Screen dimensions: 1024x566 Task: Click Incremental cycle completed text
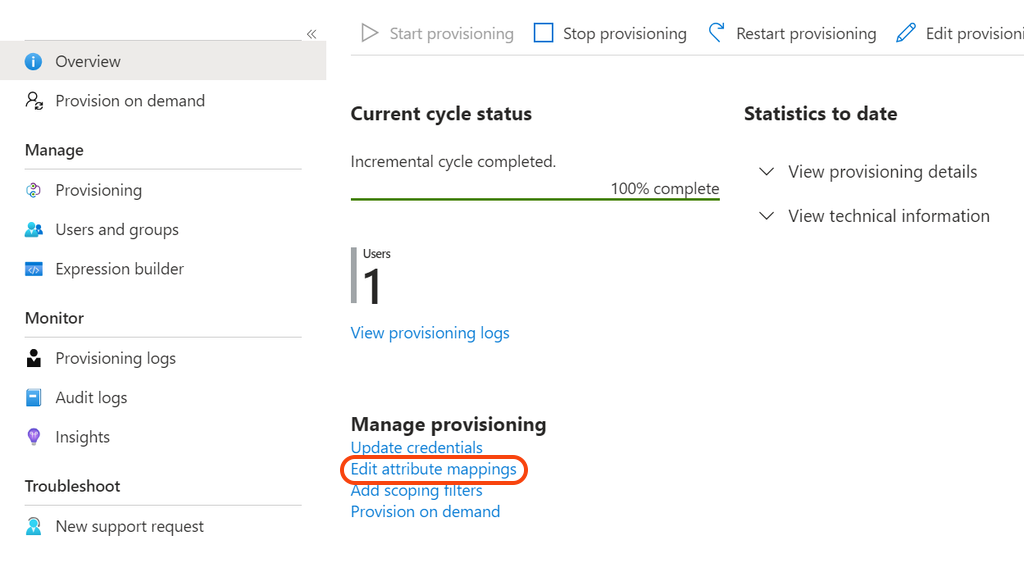coord(453,161)
